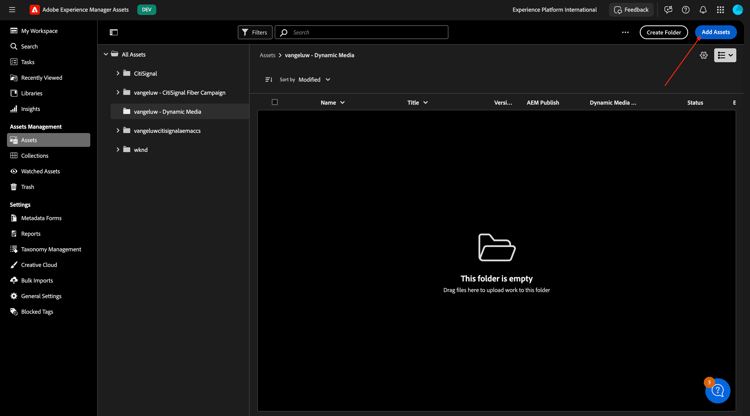Click the DEV environment badge
Image resolution: width=750 pixels, height=416 pixels.
pyautogui.click(x=146, y=10)
